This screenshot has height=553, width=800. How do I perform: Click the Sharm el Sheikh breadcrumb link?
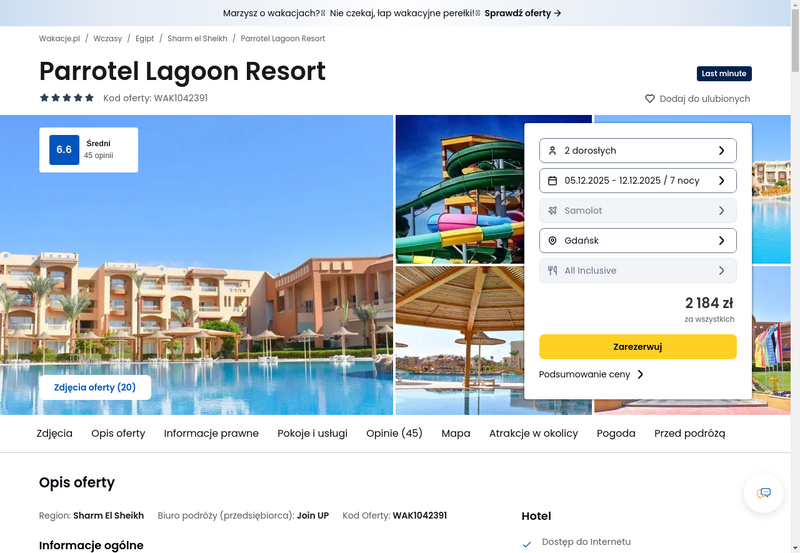pyautogui.click(x=197, y=38)
